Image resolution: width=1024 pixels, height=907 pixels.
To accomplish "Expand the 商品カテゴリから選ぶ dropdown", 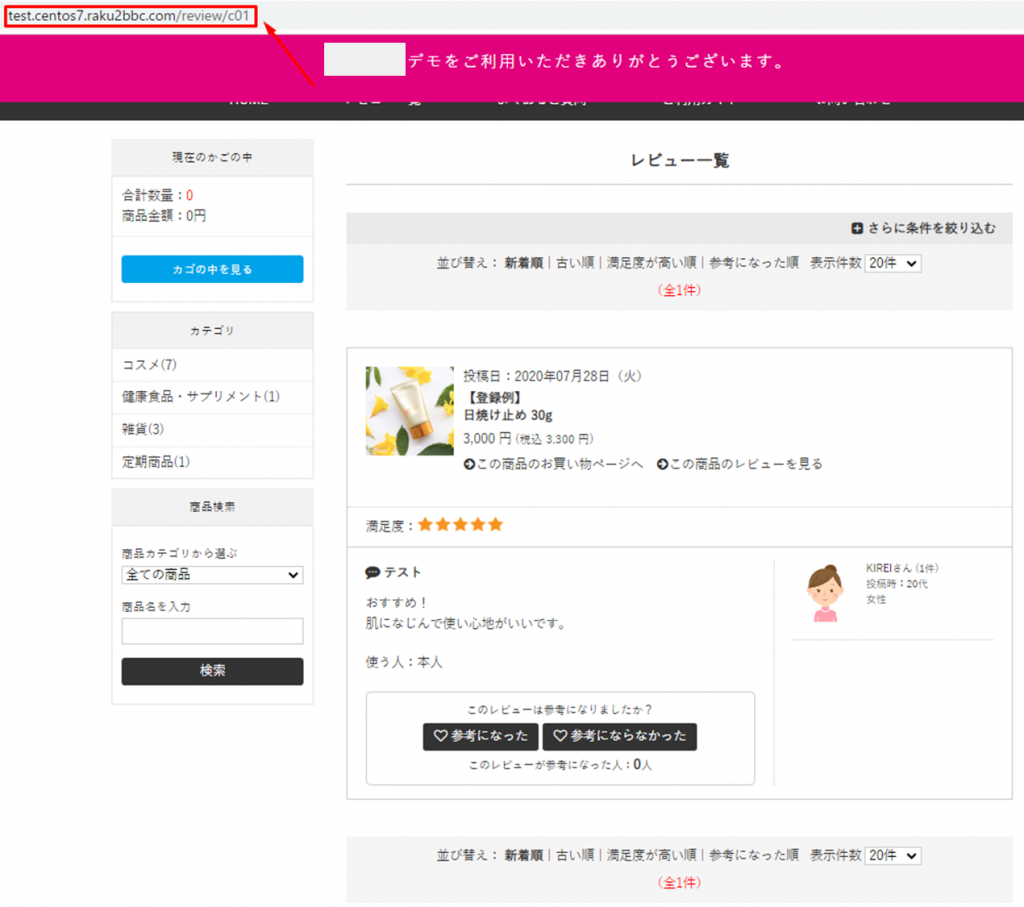I will pyautogui.click(x=212, y=575).
